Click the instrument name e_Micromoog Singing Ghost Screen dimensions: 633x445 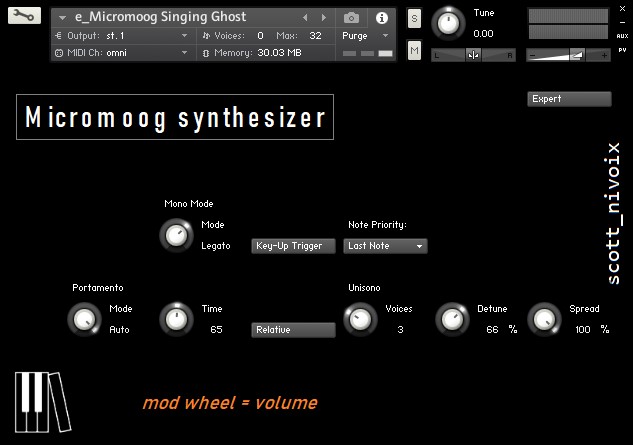tap(160, 17)
